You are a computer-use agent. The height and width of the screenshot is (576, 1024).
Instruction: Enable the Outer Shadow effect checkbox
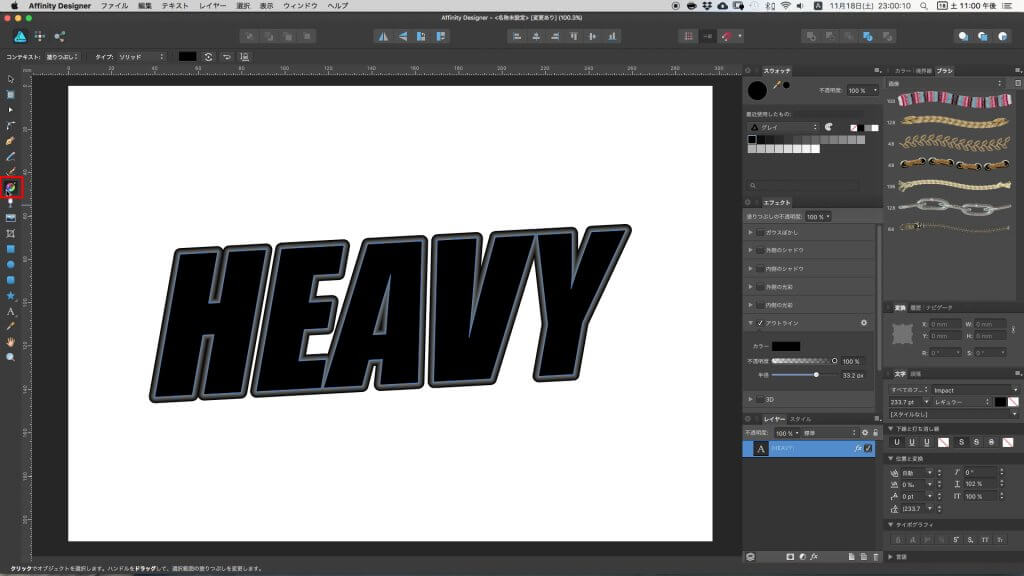(760, 250)
